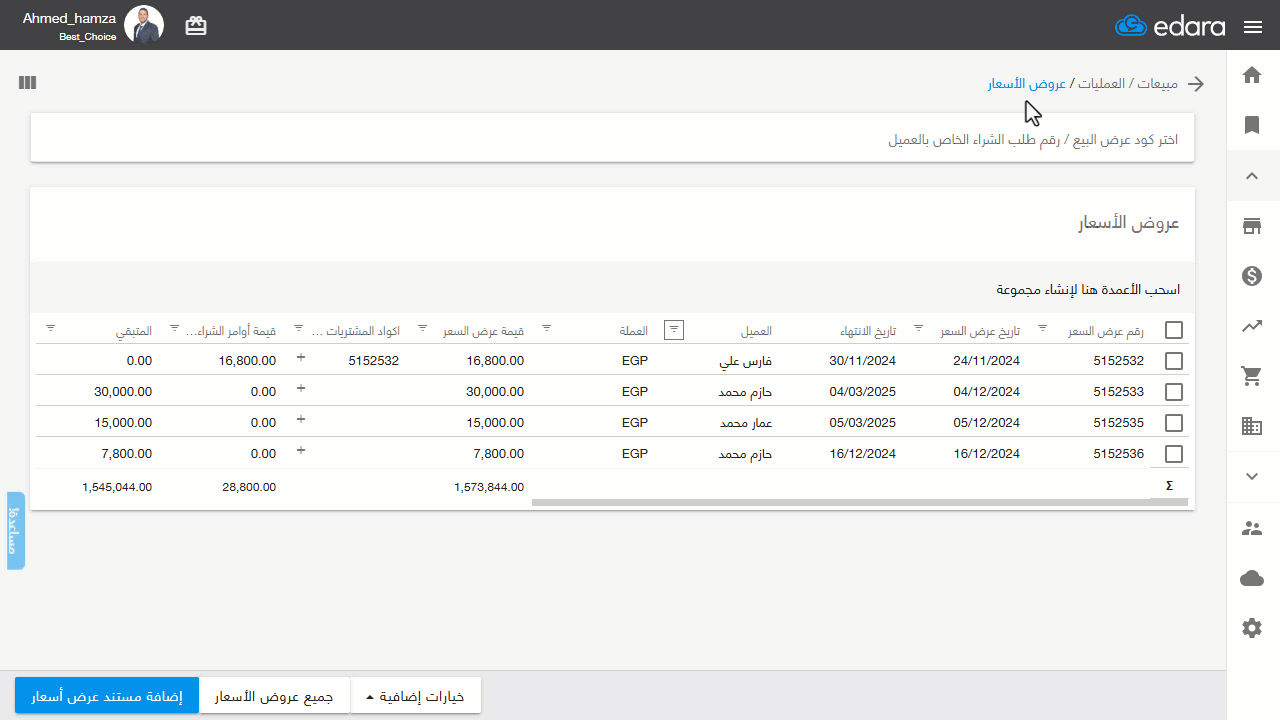Image resolution: width=1280 pixels, height=720 pixels.
Task: Click العمليات in the breadcrumb
Action: 1103,84
